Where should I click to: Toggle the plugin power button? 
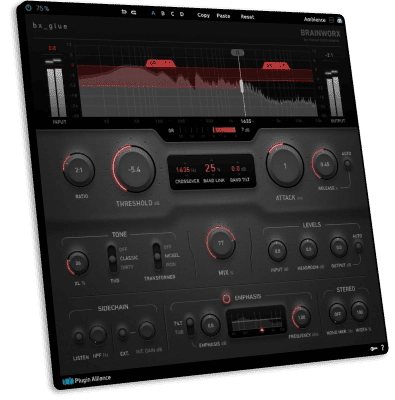[29, 8]
